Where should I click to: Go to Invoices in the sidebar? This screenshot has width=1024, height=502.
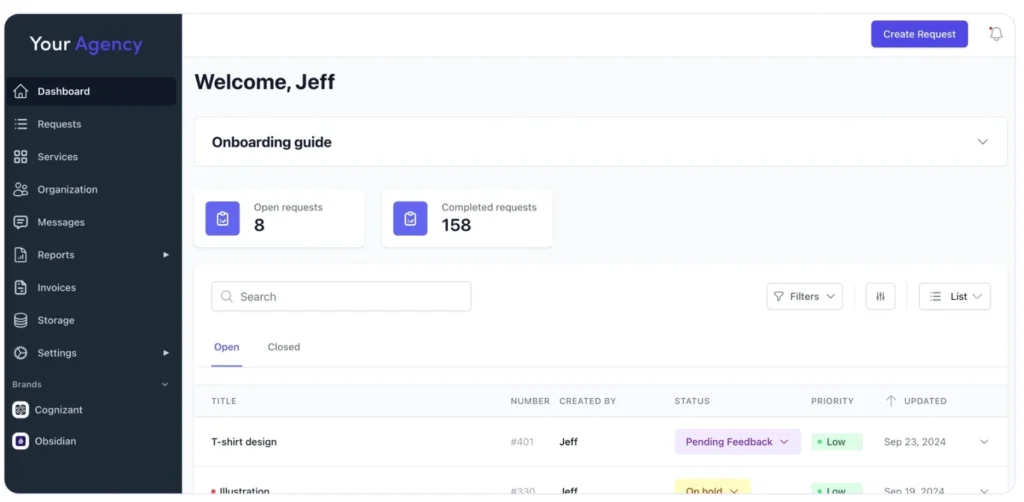pyautogui.click(x=56, y=287)
